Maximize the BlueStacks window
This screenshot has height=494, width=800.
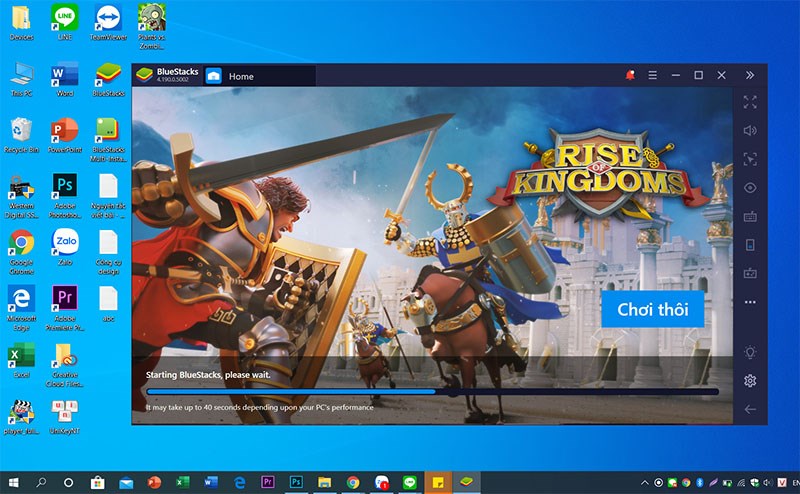[x=698, y=76]
